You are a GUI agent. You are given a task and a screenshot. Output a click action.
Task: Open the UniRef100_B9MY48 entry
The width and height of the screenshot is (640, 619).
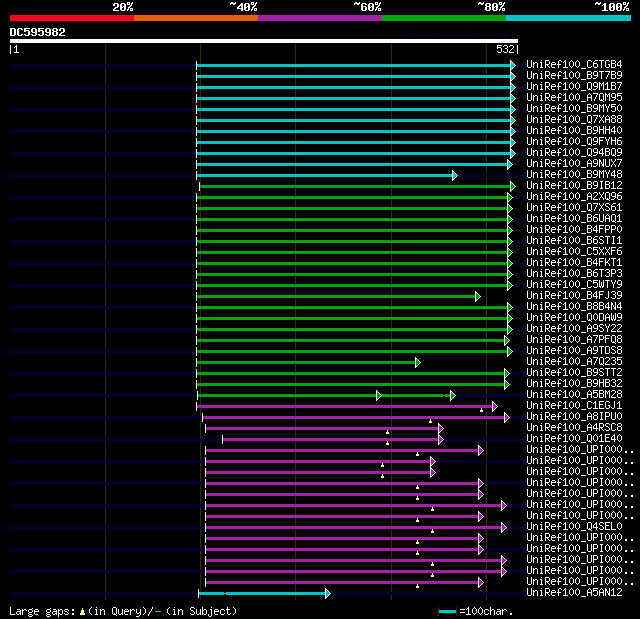pyautogui.click(x=574, y=175)
